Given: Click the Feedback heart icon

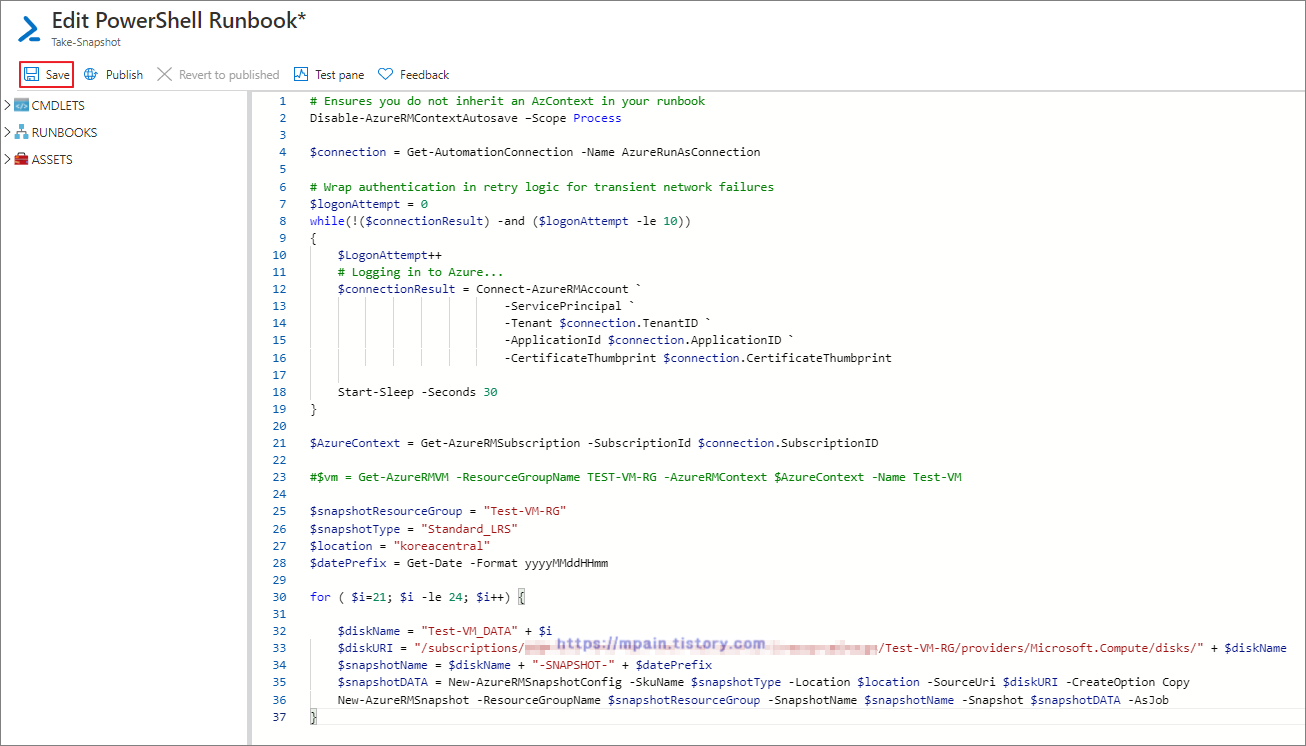Looking at the screenshot, I should (x=385, y=74).
